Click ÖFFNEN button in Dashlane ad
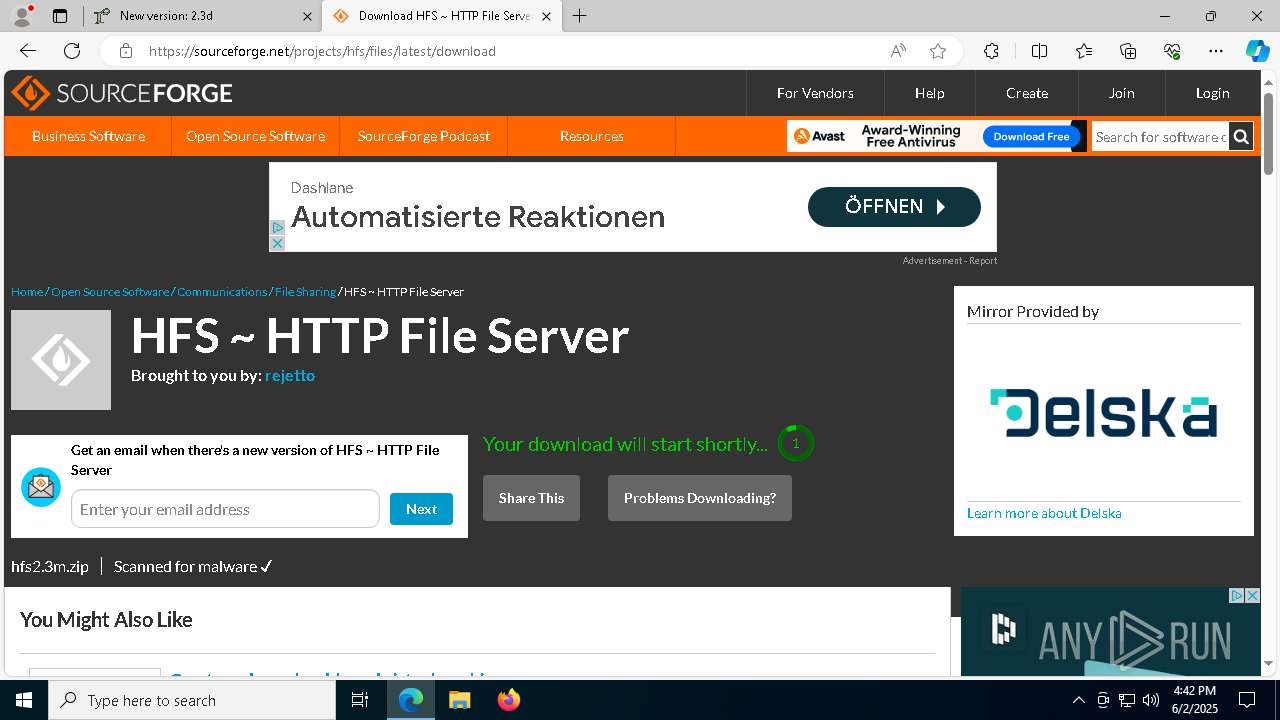Image resolution: width=1280 pixels, height=720 pixels. point(894,207)
